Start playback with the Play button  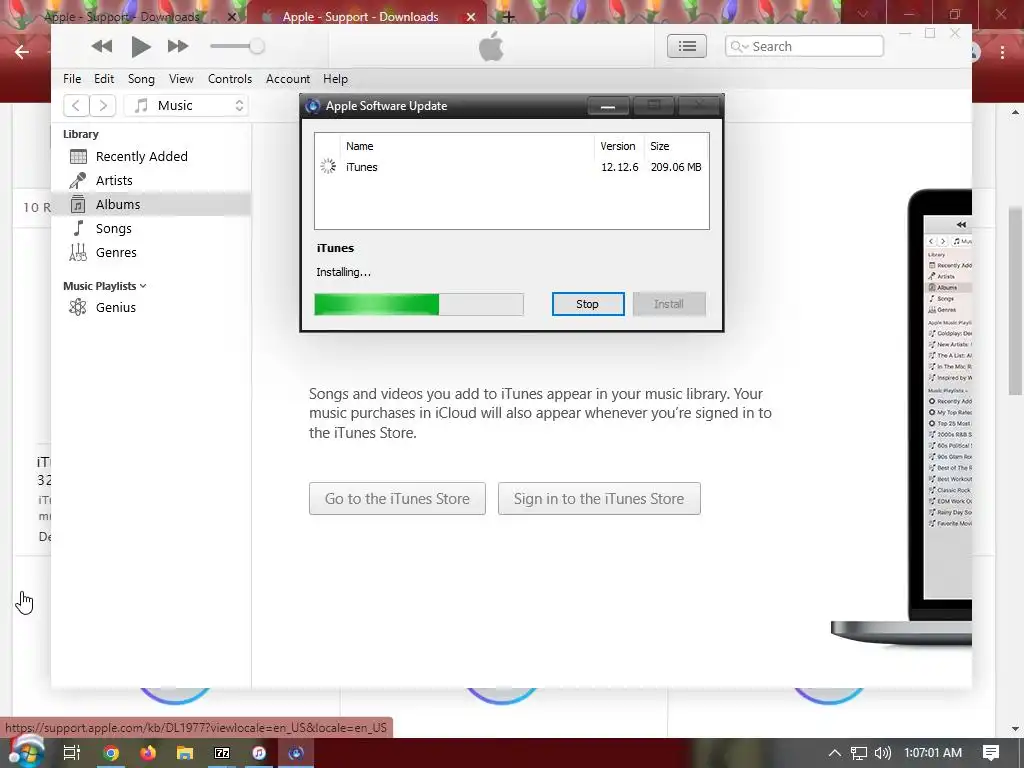[x=140, y=46]
